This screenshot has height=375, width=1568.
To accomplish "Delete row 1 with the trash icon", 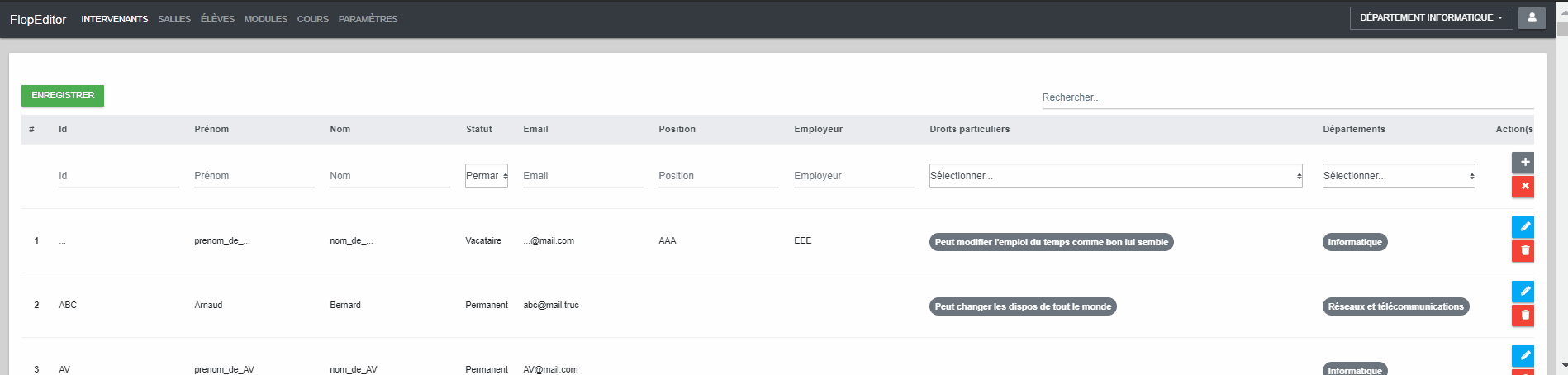I will [1523, 251].
